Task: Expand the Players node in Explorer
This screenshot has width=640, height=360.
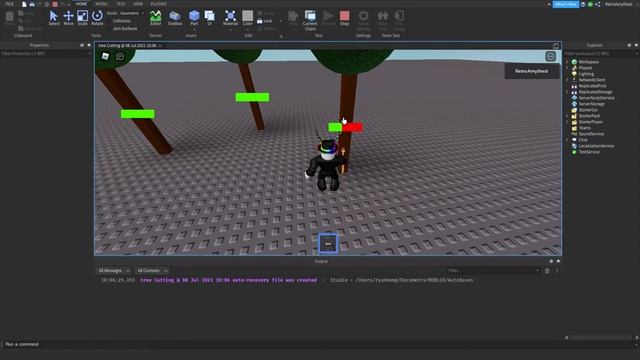Action: [x=567, y=68]
